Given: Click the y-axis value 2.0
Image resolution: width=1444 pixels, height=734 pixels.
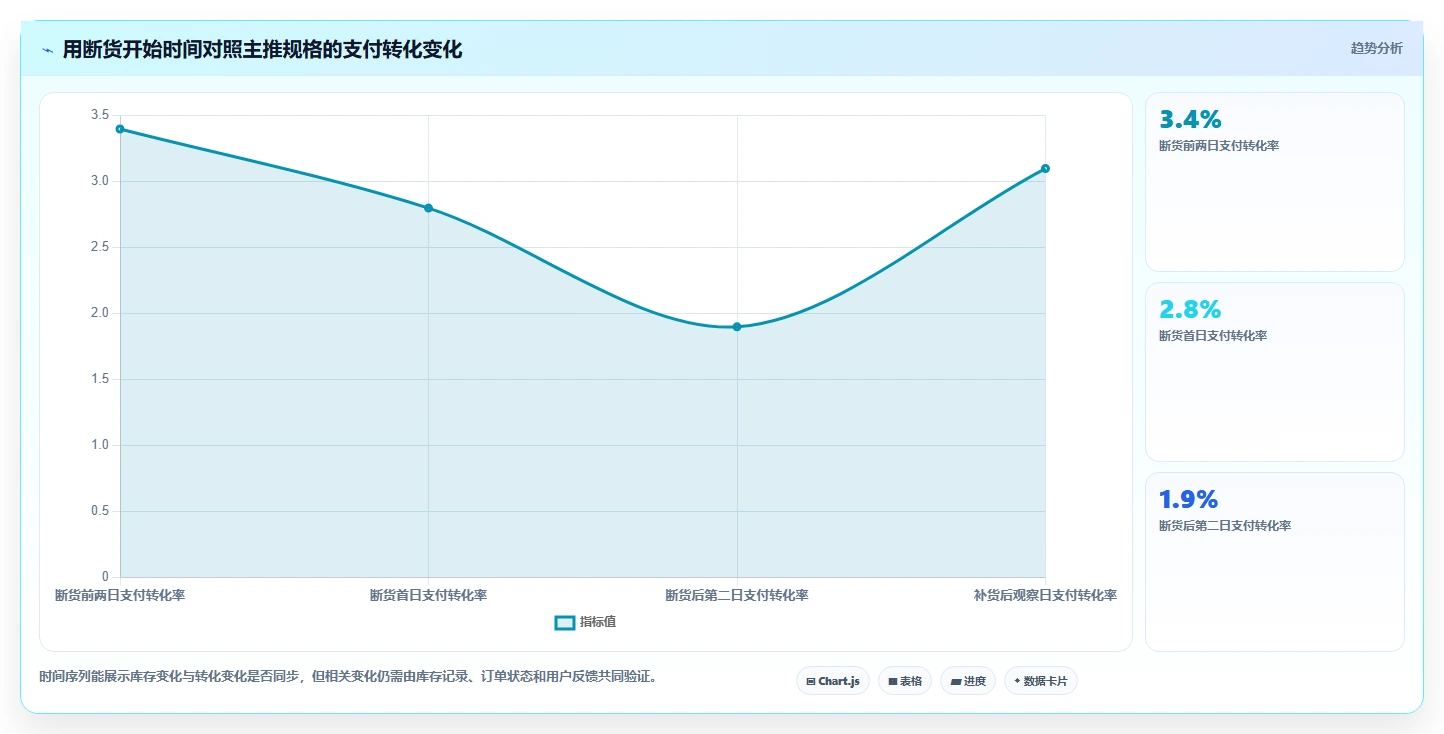Looking at the screenshot, I should (x=100, y=313).
